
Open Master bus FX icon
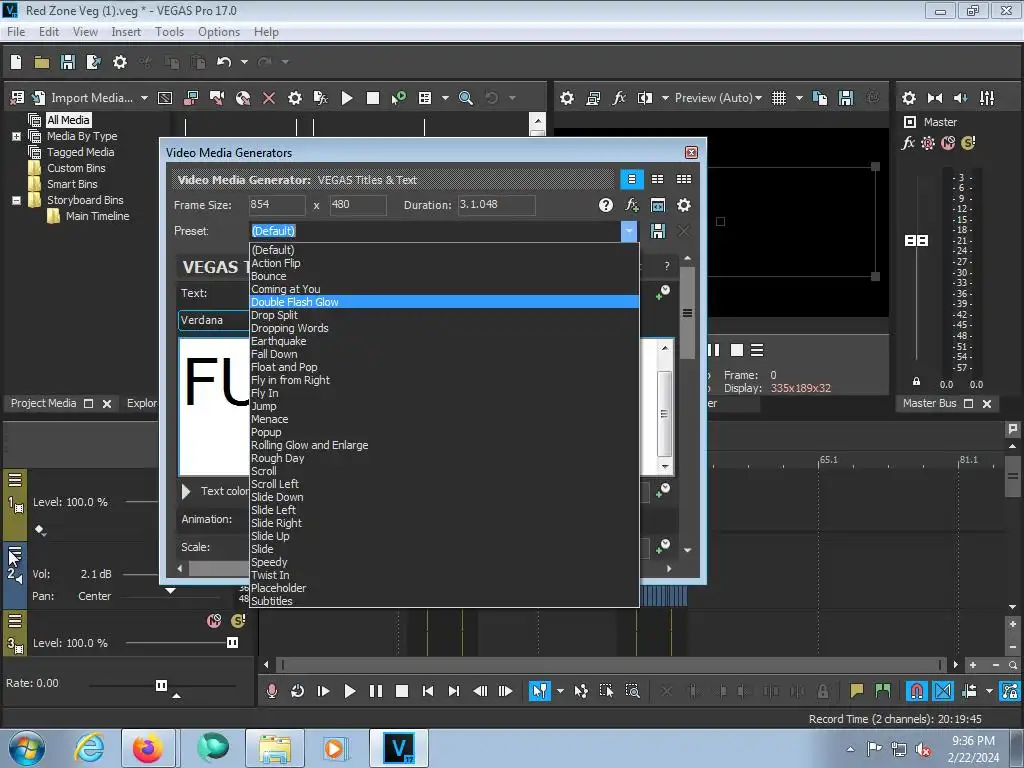pos(908,143)
